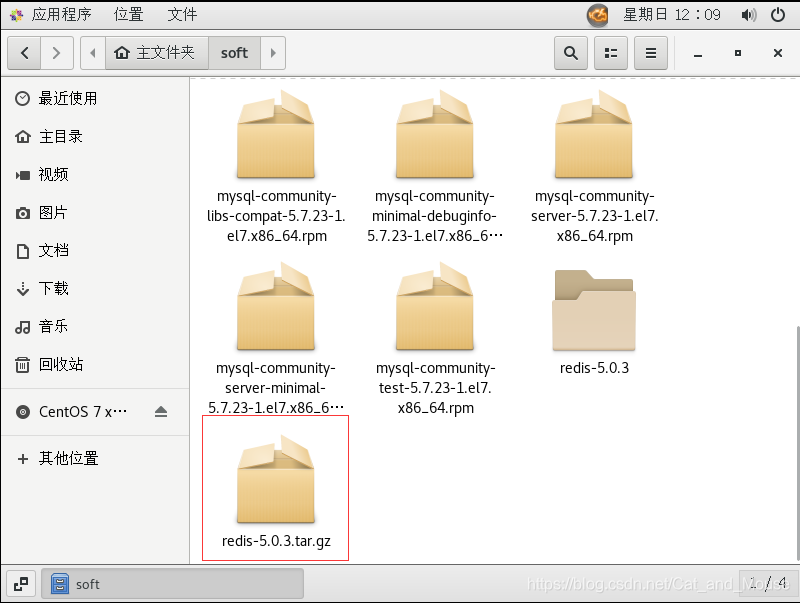This screenshot has width=800, height=603.
Task: Click the show desktop icon in taskbar
Action: [x=21, y=584]
